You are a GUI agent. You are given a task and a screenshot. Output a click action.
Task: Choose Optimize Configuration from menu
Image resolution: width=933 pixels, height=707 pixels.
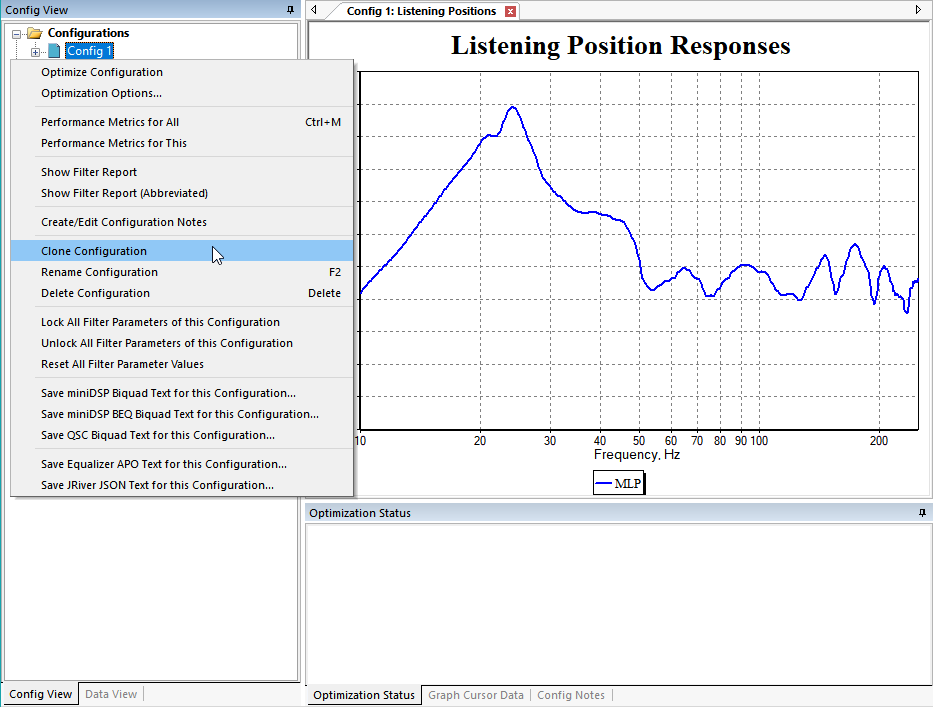click(x=182, y=72)
